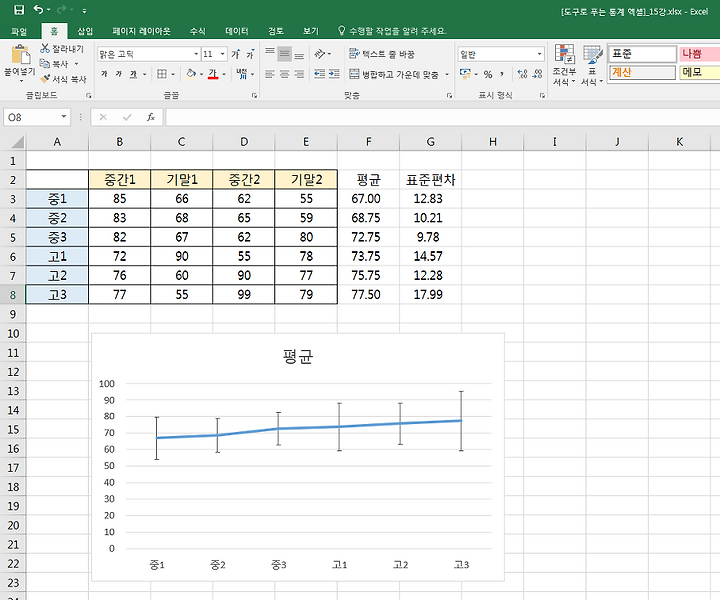Select the 메모 cell style
The image size is (720, 600).
coord(699,73)
